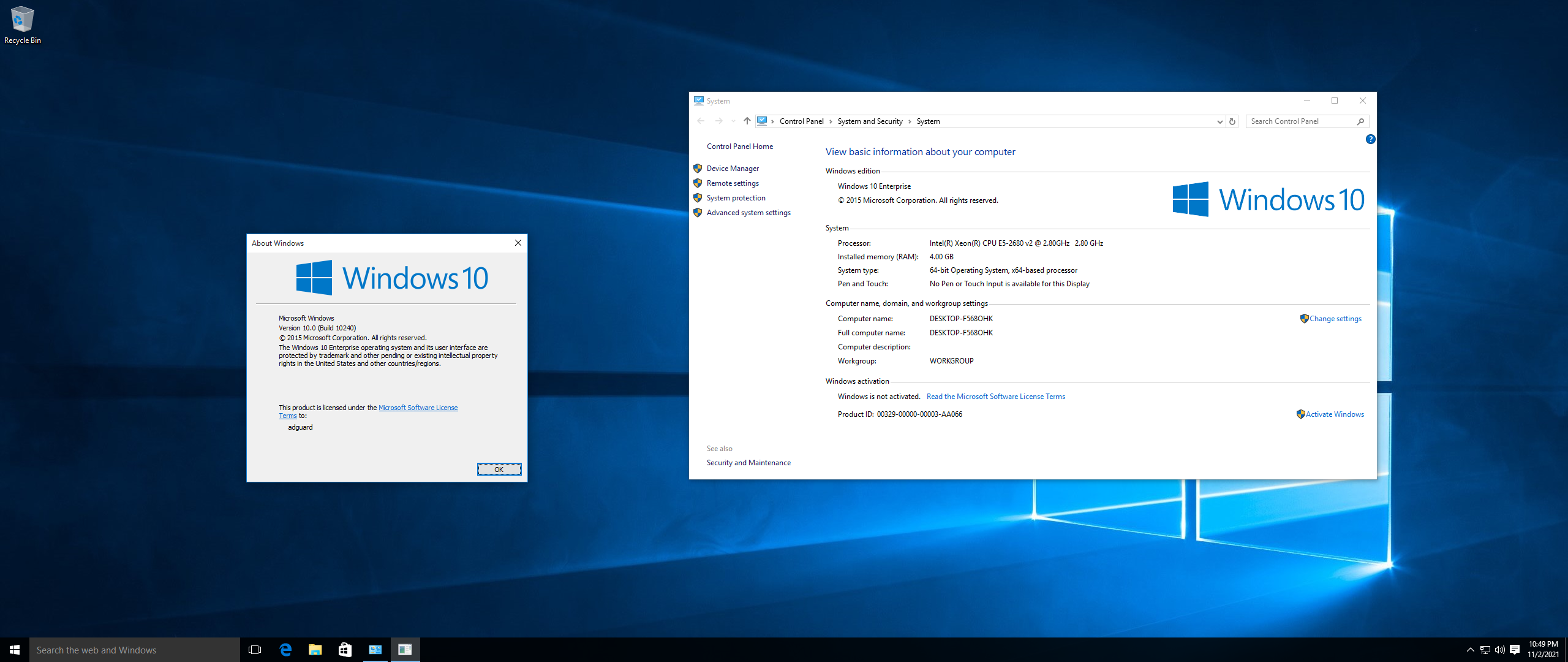Open the Store from the taskbar
Screen dimensions: 1568x662
click(345, 650)
